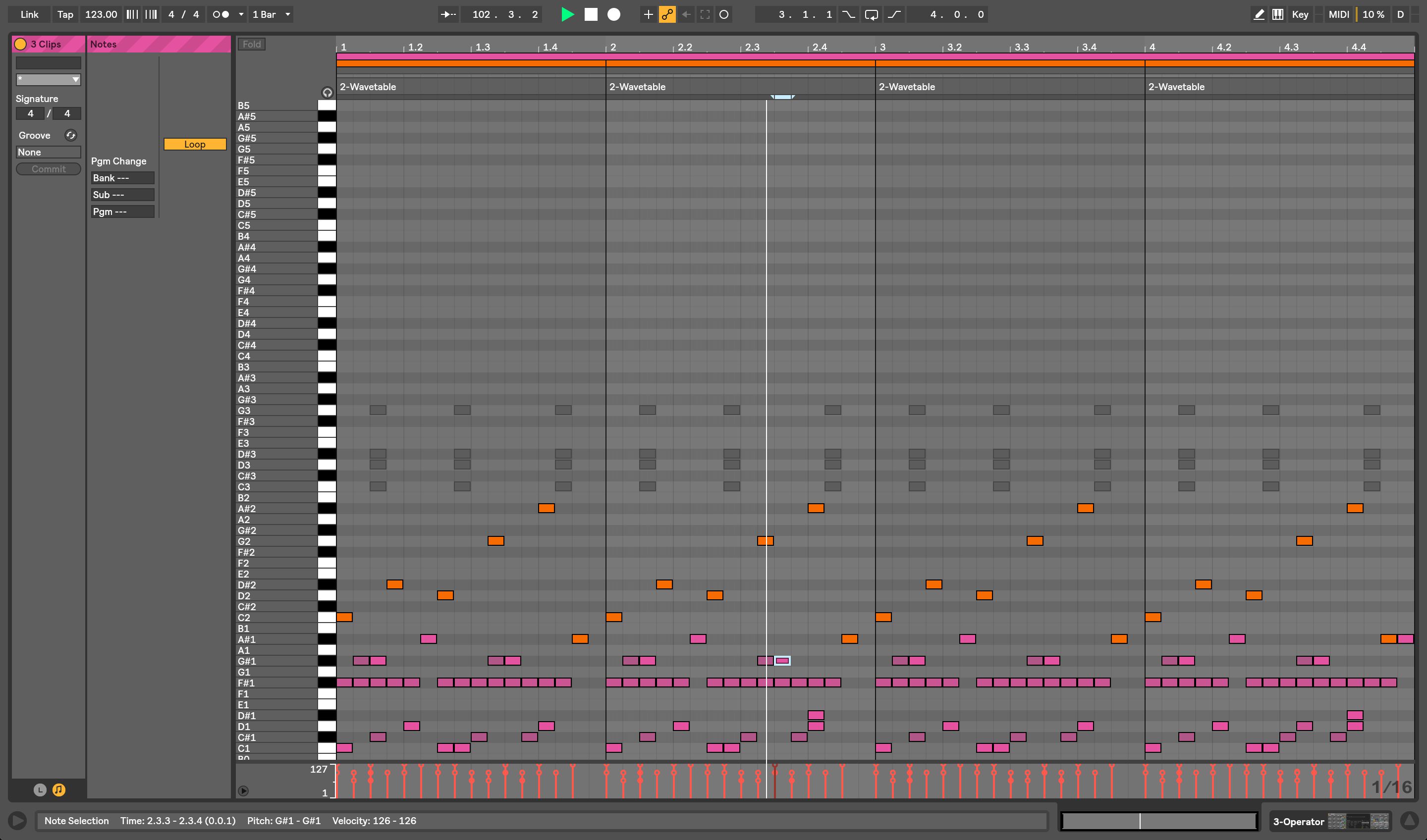Toggle the Follow playback arrow icon
1427x840 pixels.
tap(448, 15)
